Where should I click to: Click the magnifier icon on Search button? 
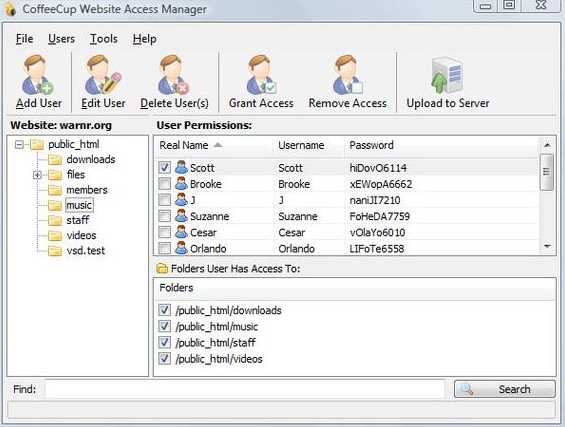pyautogui.click(x=467, y=389)
